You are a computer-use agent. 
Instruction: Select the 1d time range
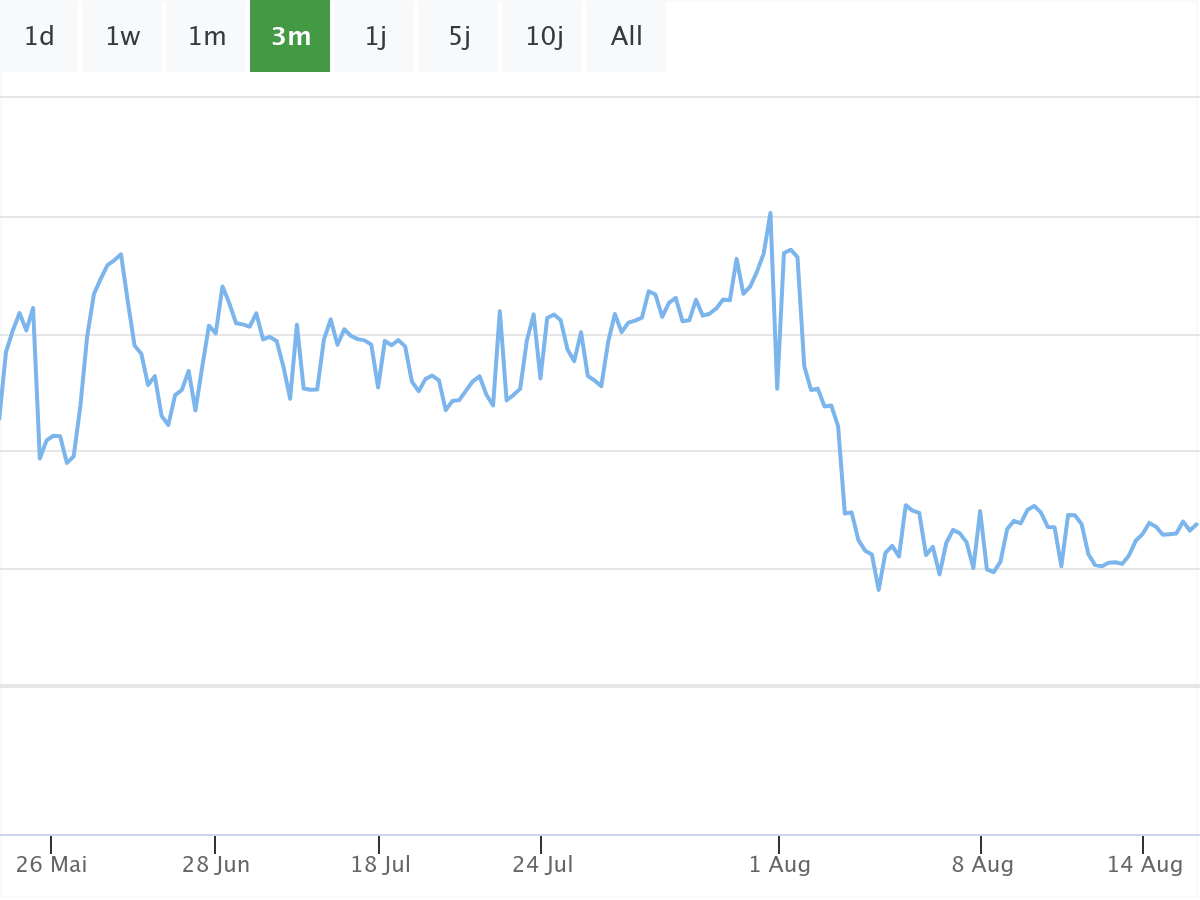click(x=39, y=37)
